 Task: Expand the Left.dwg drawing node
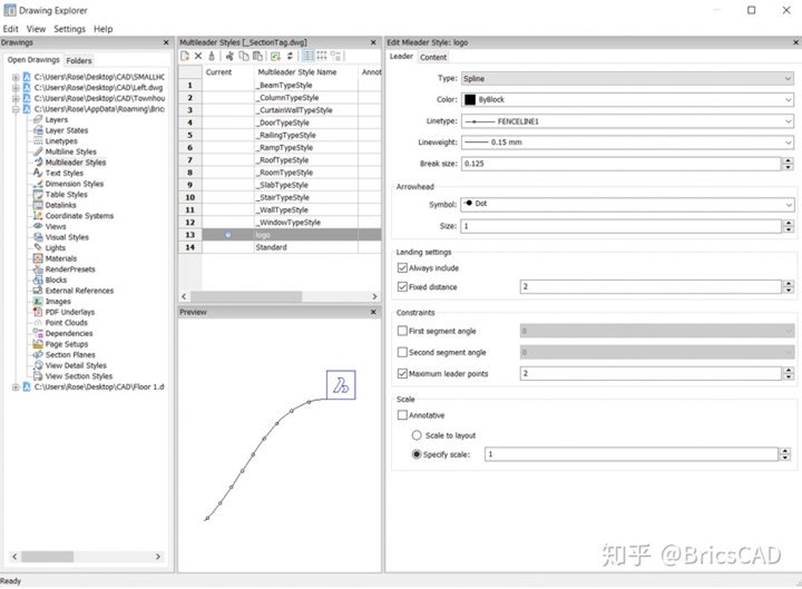[16, 88]
